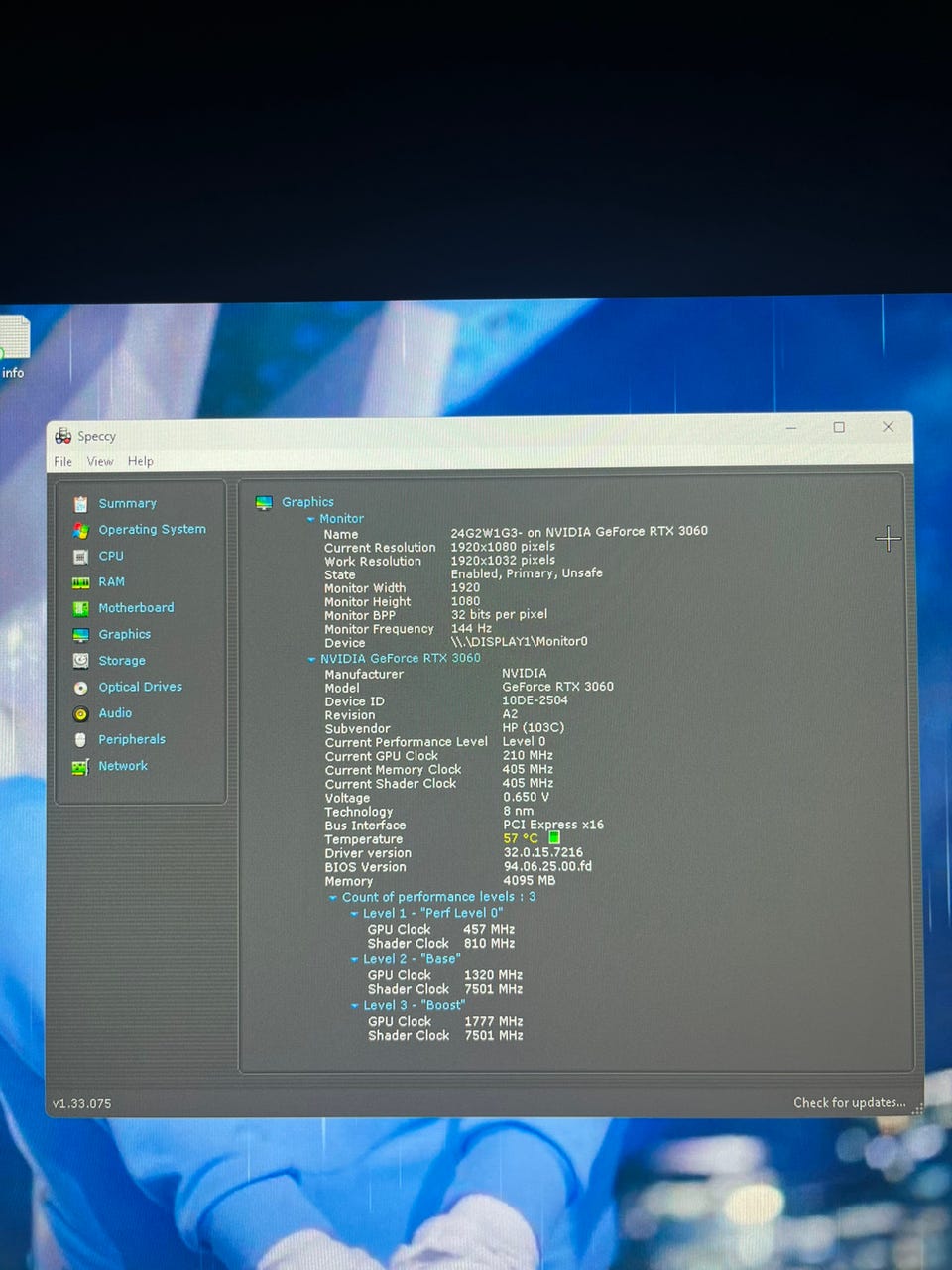This screenshot has width=952, height=1270.
Task: Click the Memory 4095 MB value
Action: (x=530, y=881)
